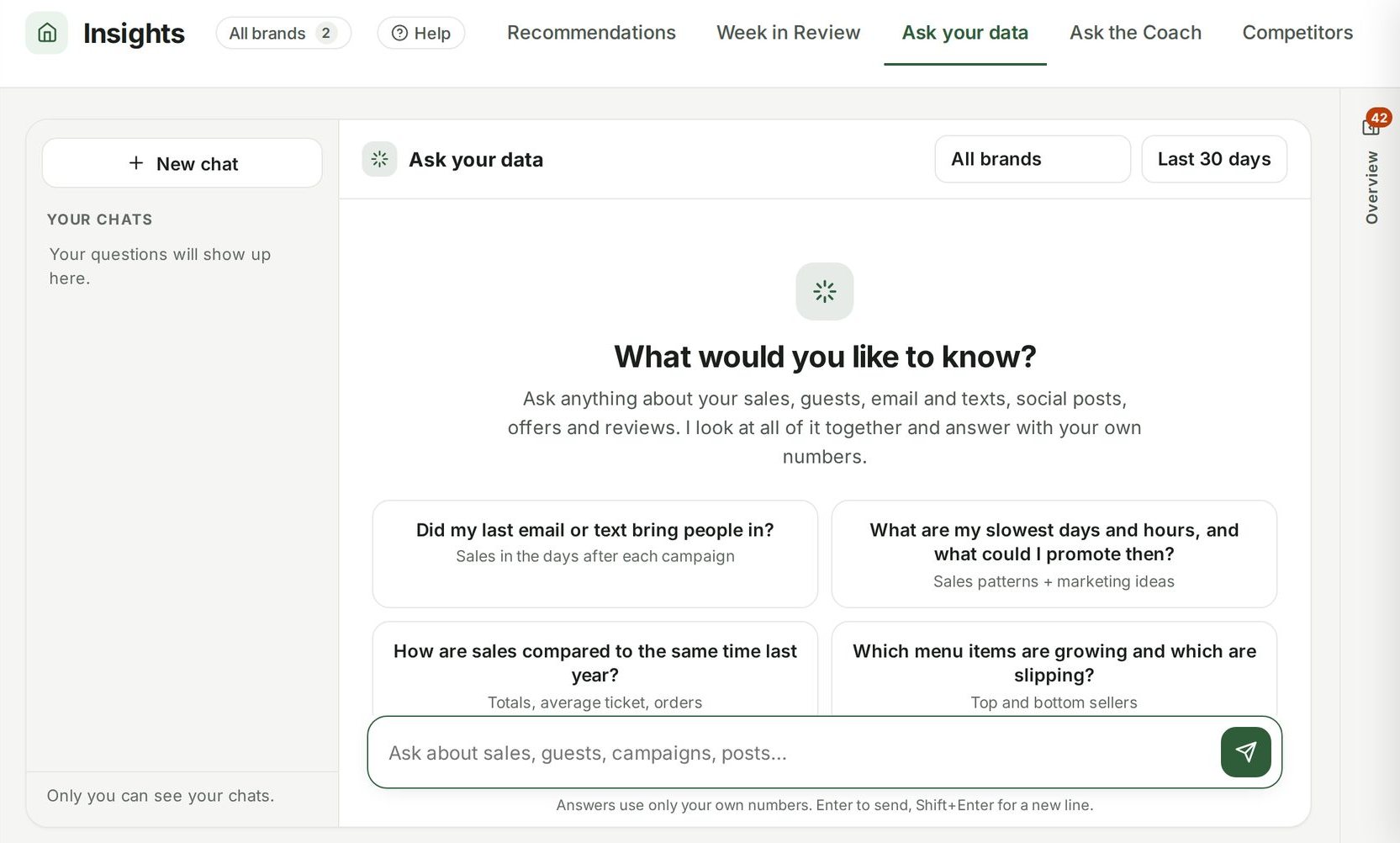Open the Competitors tab
1400x843 pixels.
[1297, 33]
